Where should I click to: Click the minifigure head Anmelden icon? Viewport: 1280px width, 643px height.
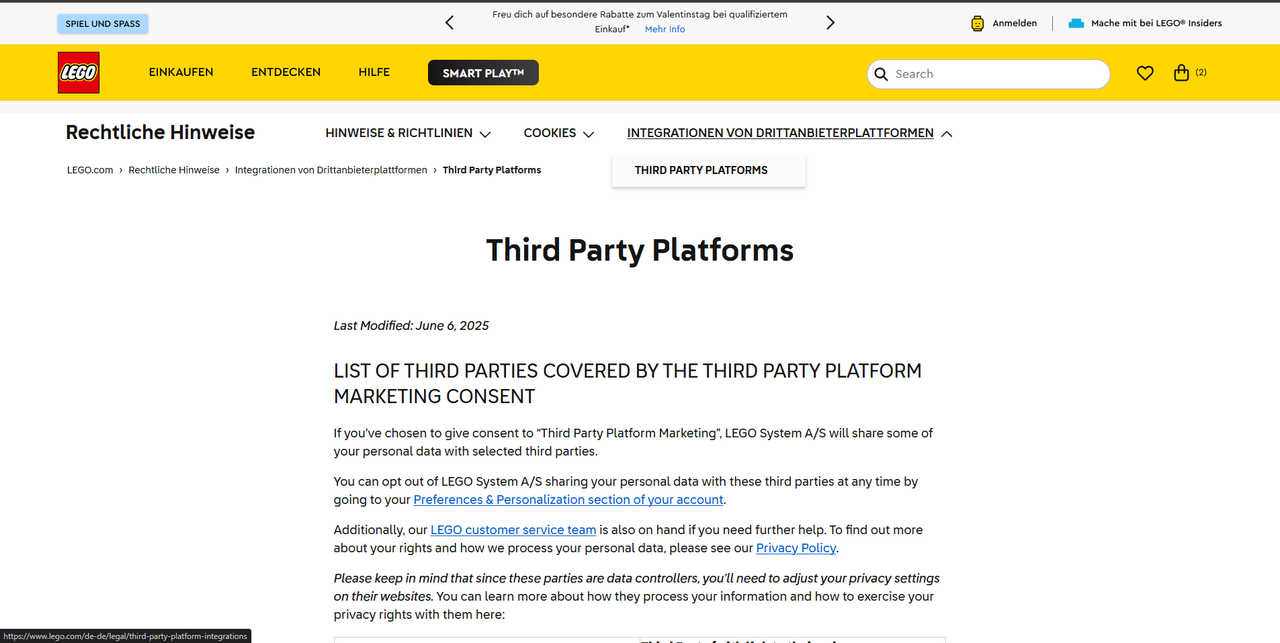pos(978,23)
